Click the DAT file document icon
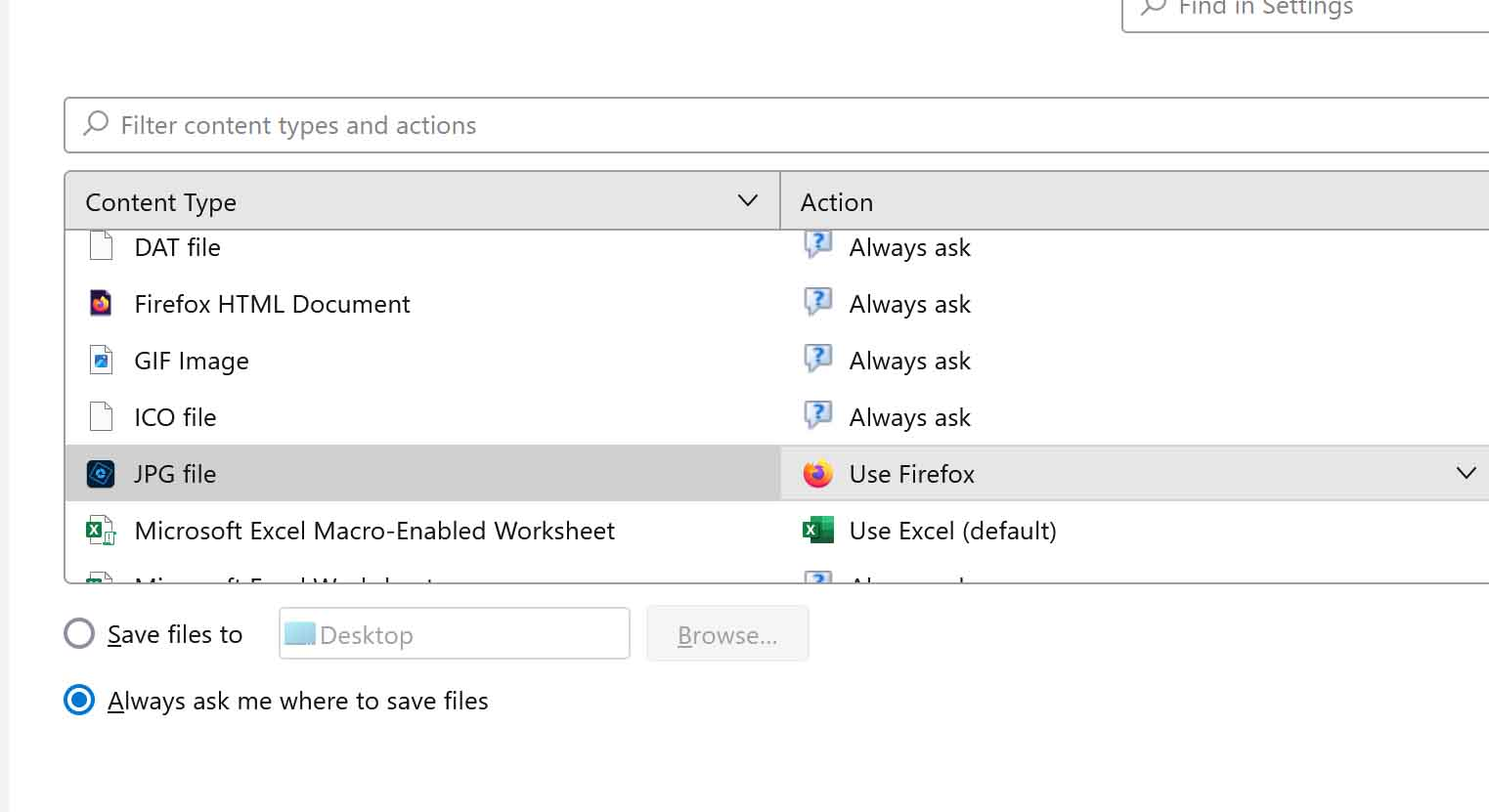 pyautogui.click(x=101, y=246)
